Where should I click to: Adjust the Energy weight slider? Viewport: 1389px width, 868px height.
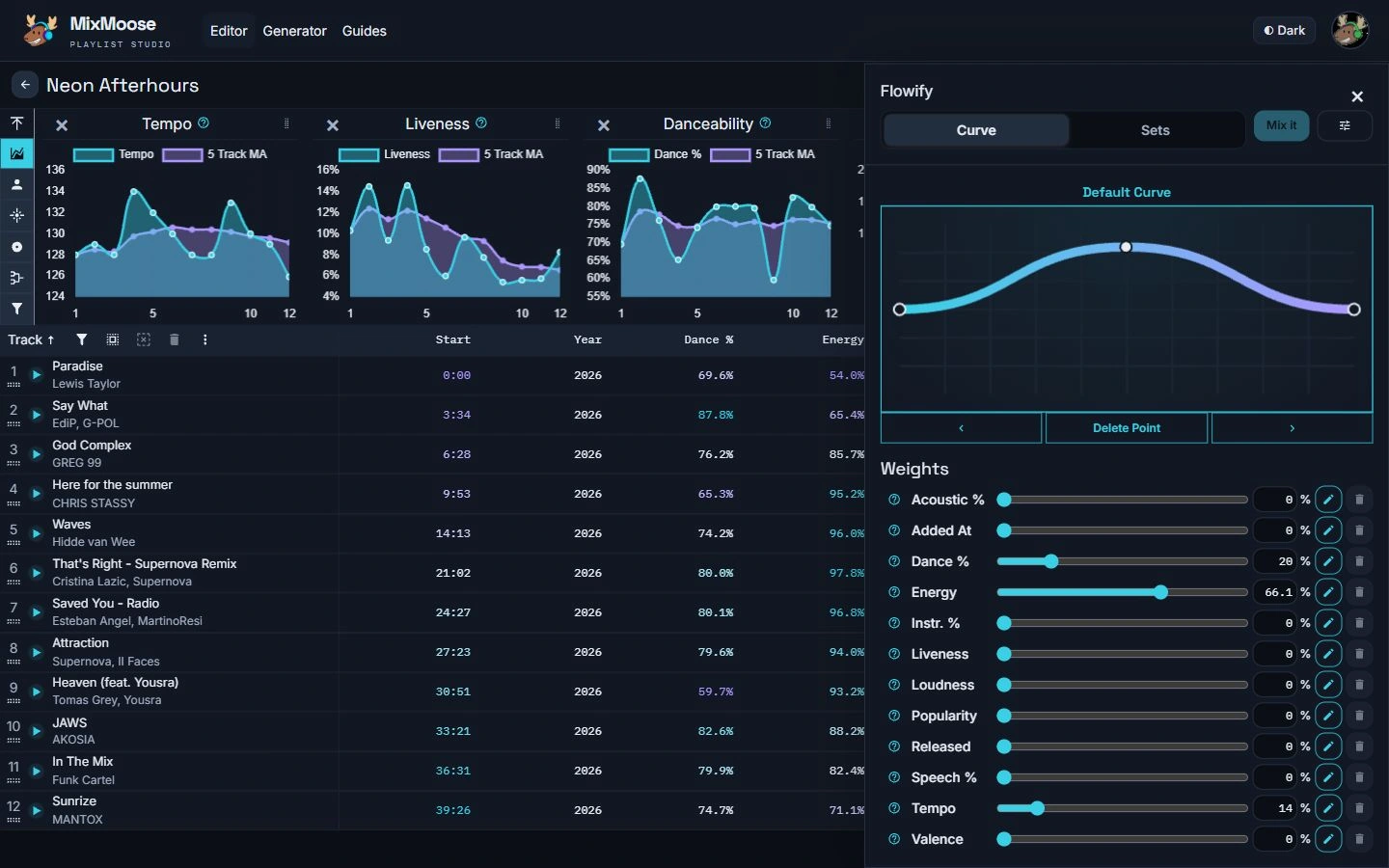1122,592
